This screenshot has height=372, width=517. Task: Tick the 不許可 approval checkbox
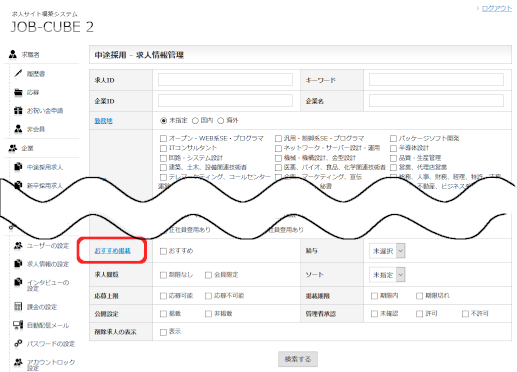coord(465,314)
